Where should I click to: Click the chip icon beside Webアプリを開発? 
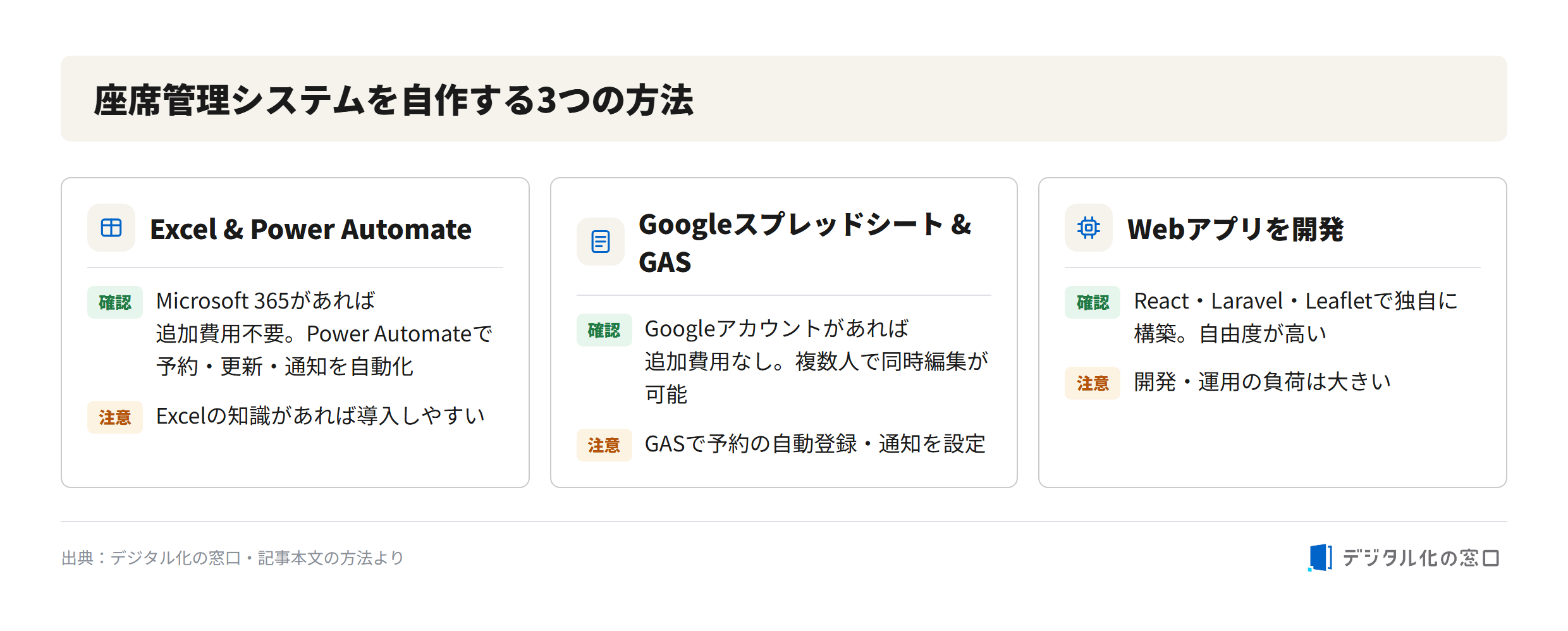(1088, 228)
